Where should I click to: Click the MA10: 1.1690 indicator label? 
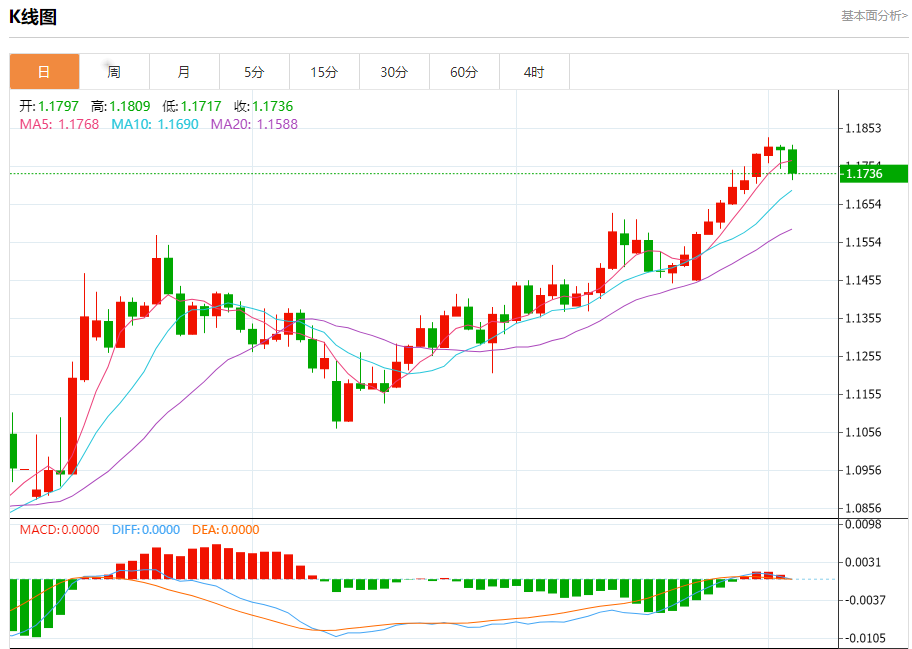point(155,124)
